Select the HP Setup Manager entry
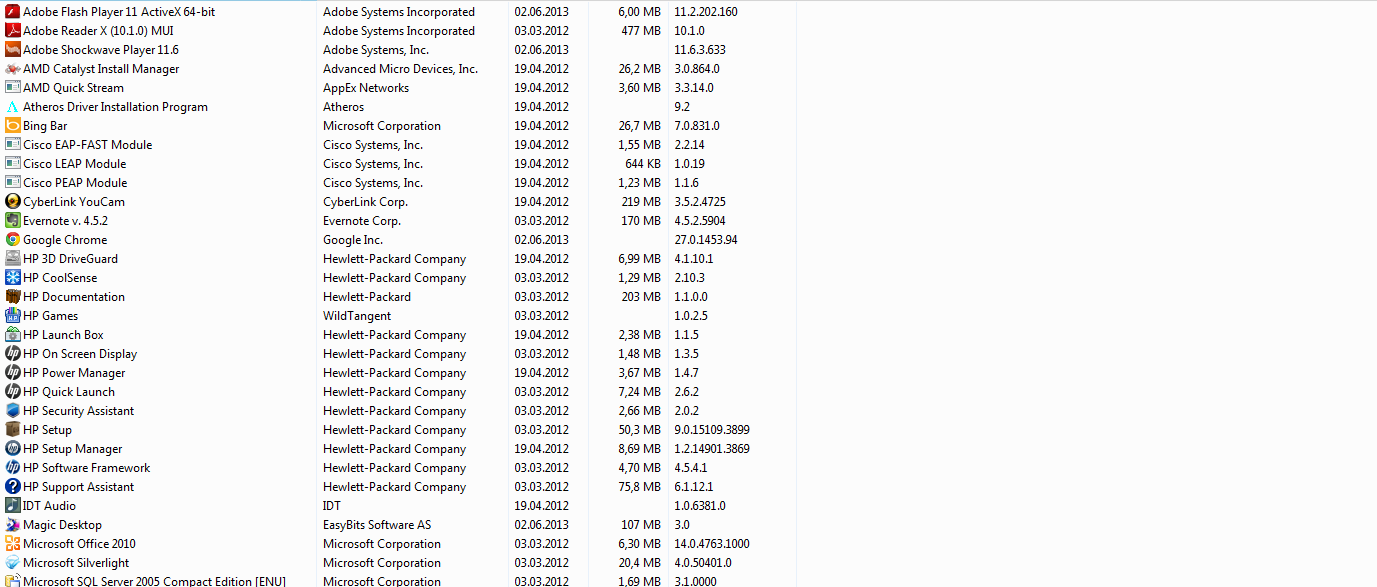1377x587 pixels. tap(73, 449)
